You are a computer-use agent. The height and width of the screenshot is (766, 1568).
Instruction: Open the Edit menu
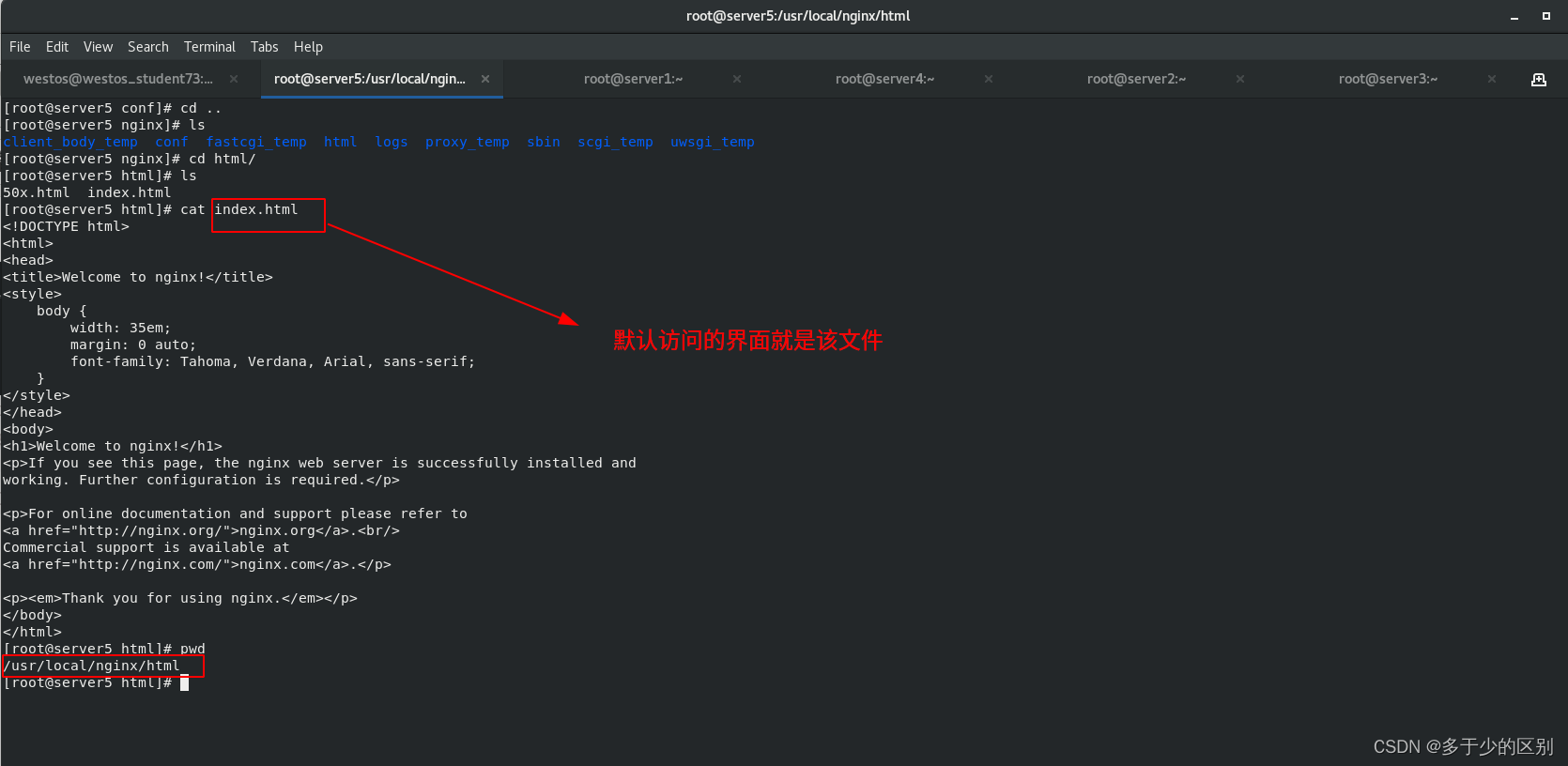coord(57,47)
